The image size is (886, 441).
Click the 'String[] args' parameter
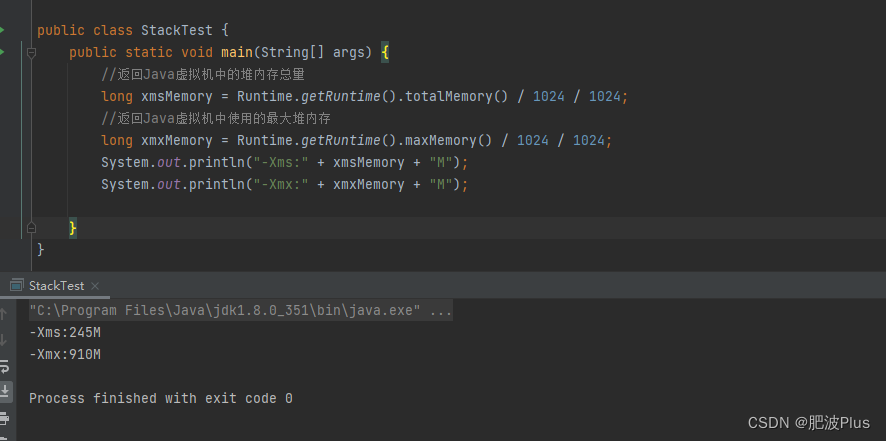[313, 53]
